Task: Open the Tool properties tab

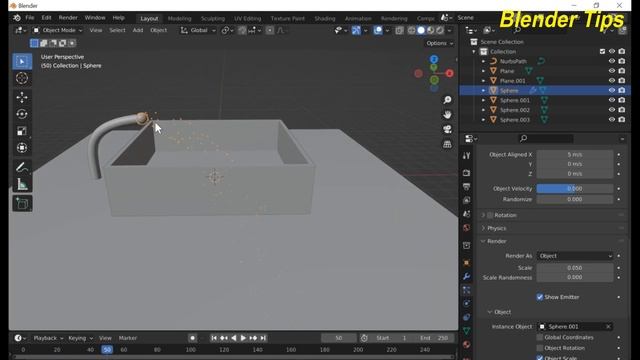Action: tap(467, 156)
